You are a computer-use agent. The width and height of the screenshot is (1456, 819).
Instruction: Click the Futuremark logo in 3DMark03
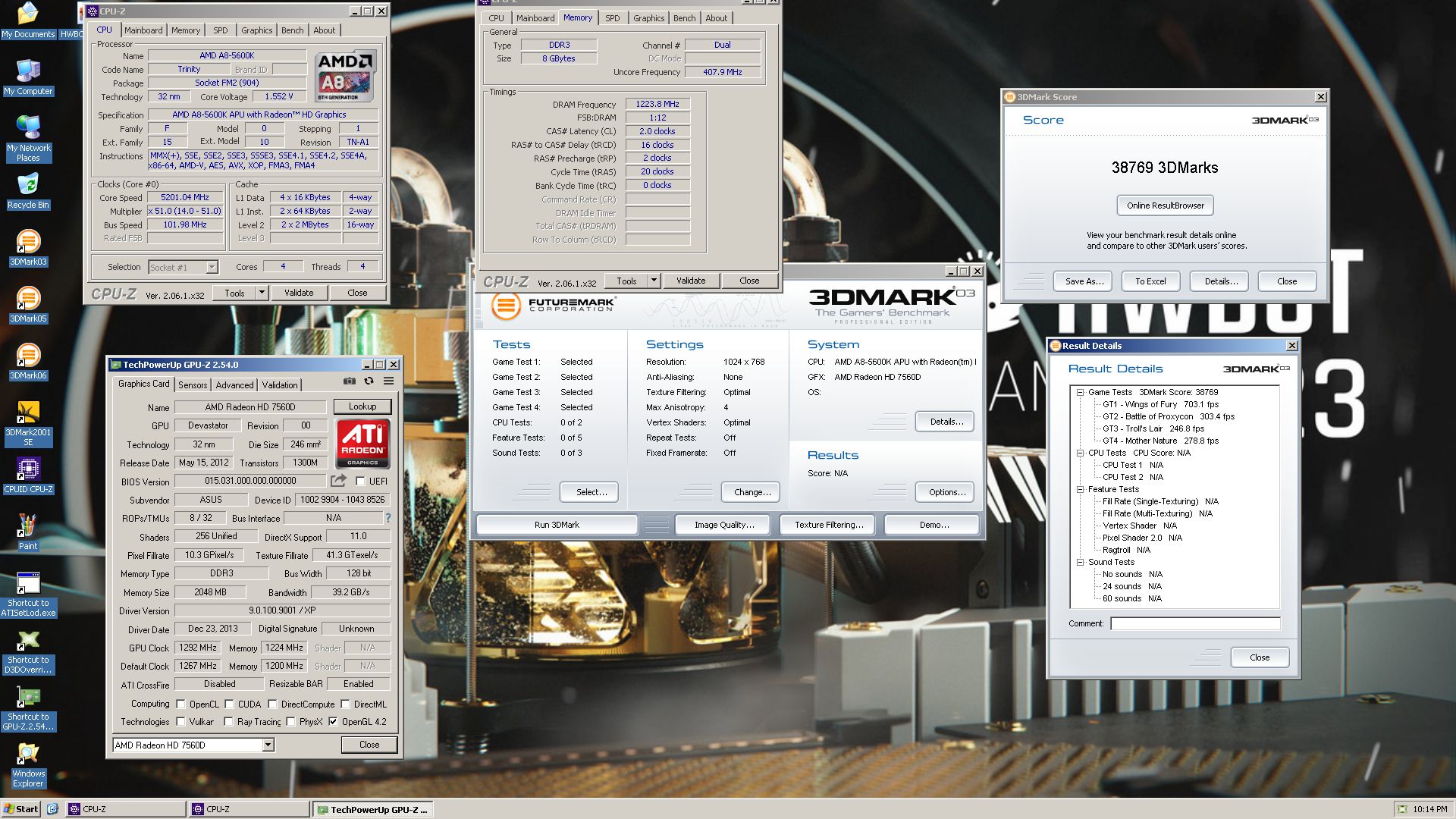553,306
